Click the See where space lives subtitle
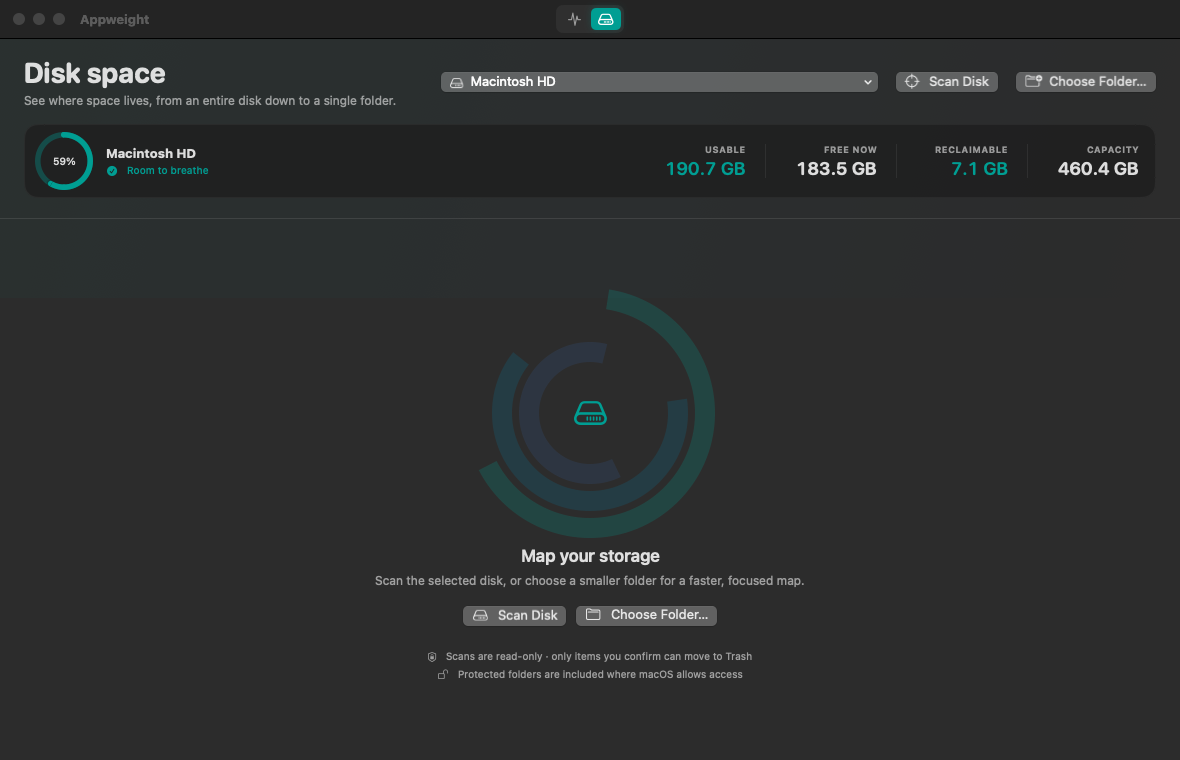 pyautogui.click(x=210, y=101)
